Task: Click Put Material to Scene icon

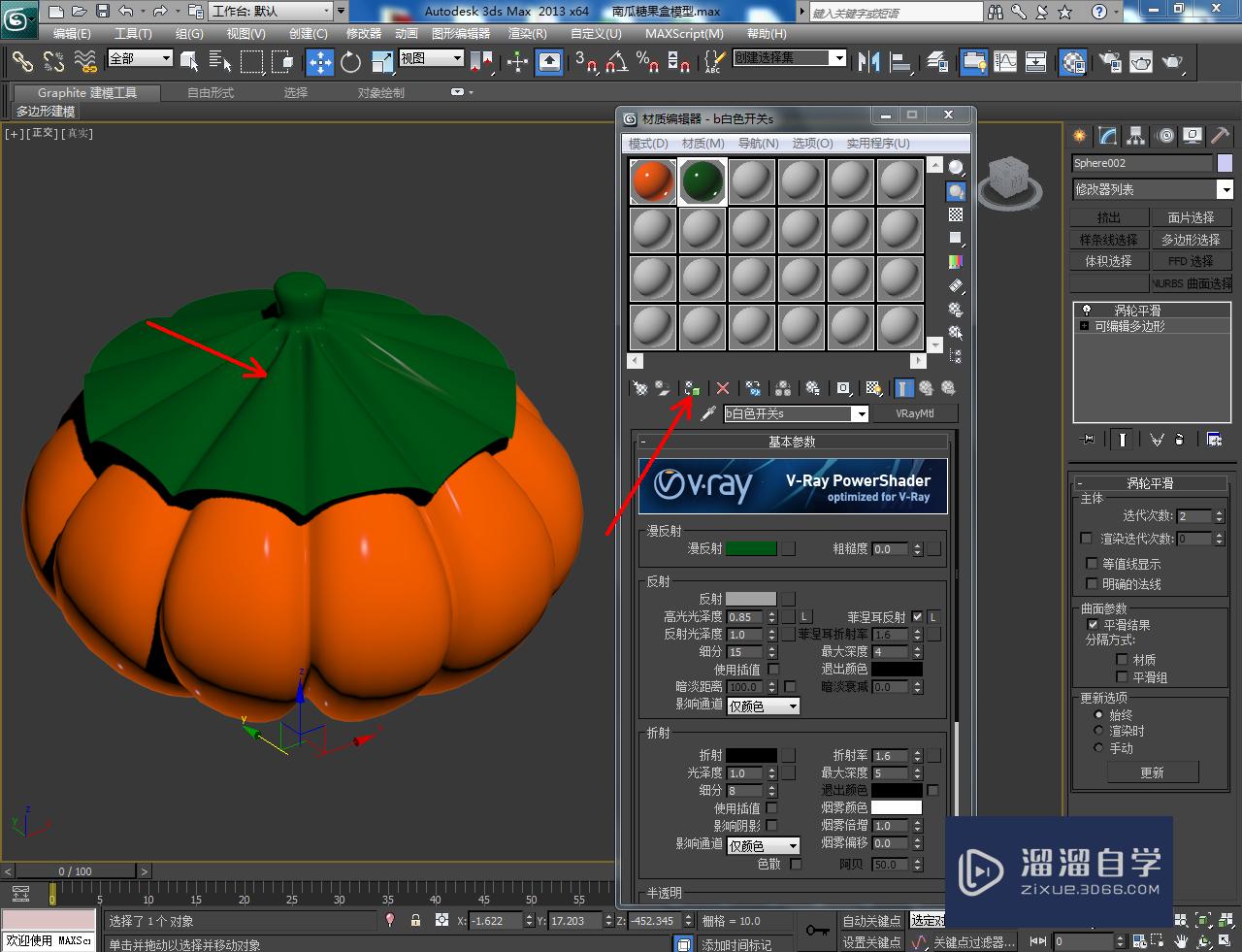Action: (663, 388)
